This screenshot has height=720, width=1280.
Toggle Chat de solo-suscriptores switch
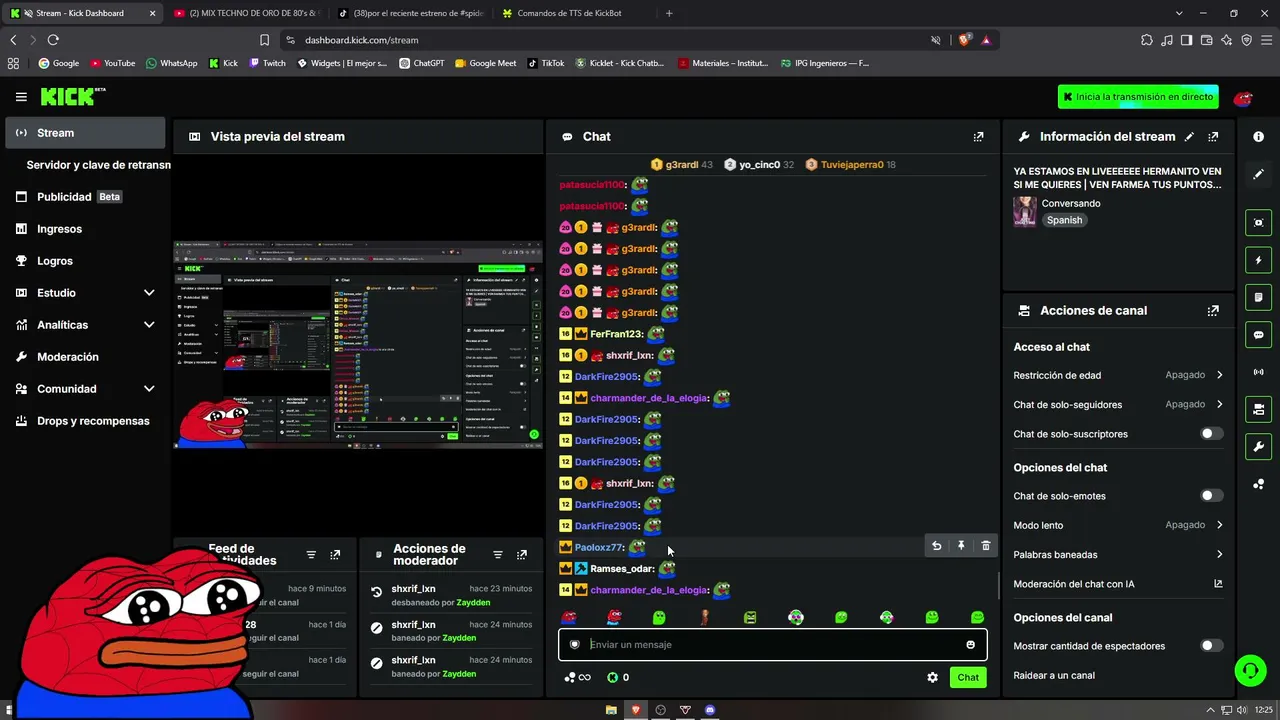(x=1211, y=434)
